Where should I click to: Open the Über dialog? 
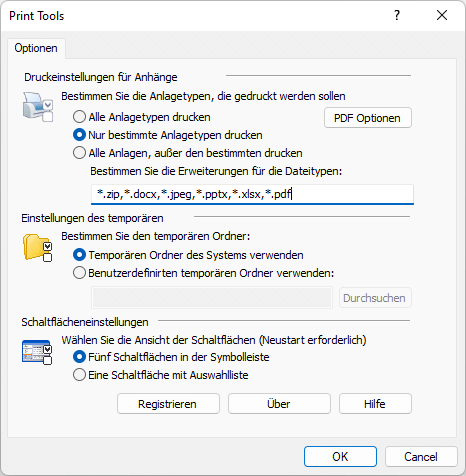pos(279,404)
